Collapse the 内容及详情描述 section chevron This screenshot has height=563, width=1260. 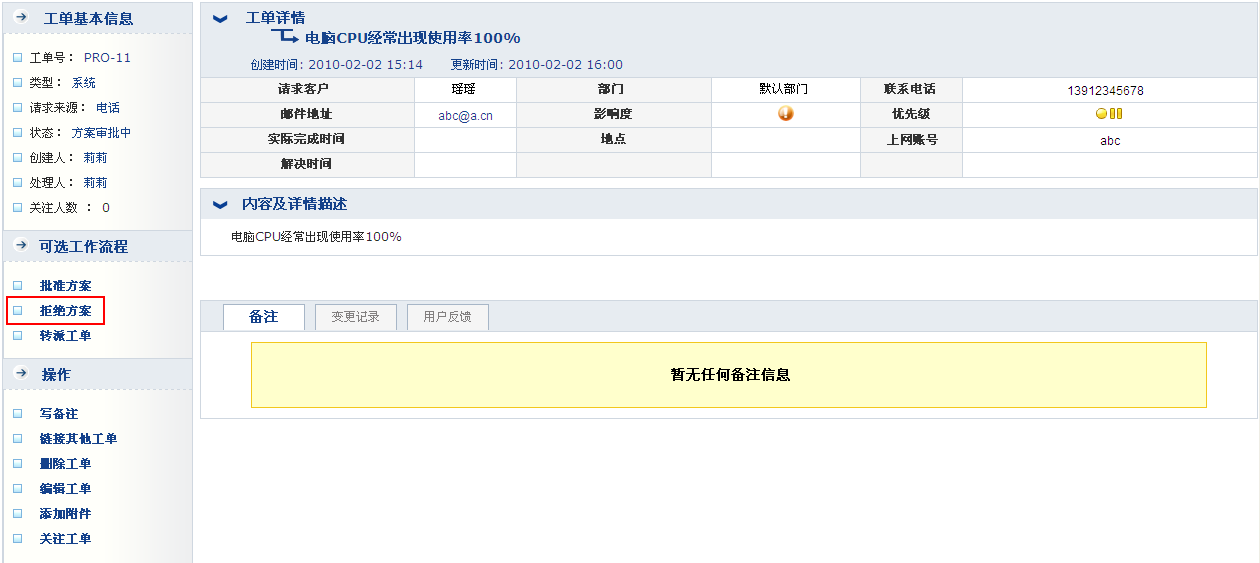221,204
